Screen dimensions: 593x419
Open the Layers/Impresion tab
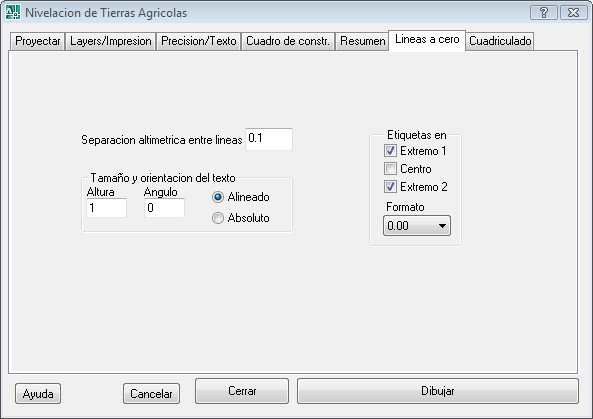pos(110,41)
